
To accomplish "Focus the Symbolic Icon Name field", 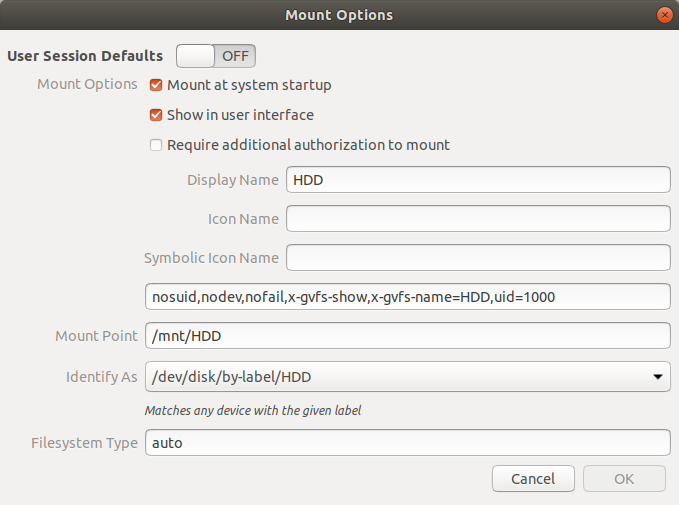I will [478, 258].
